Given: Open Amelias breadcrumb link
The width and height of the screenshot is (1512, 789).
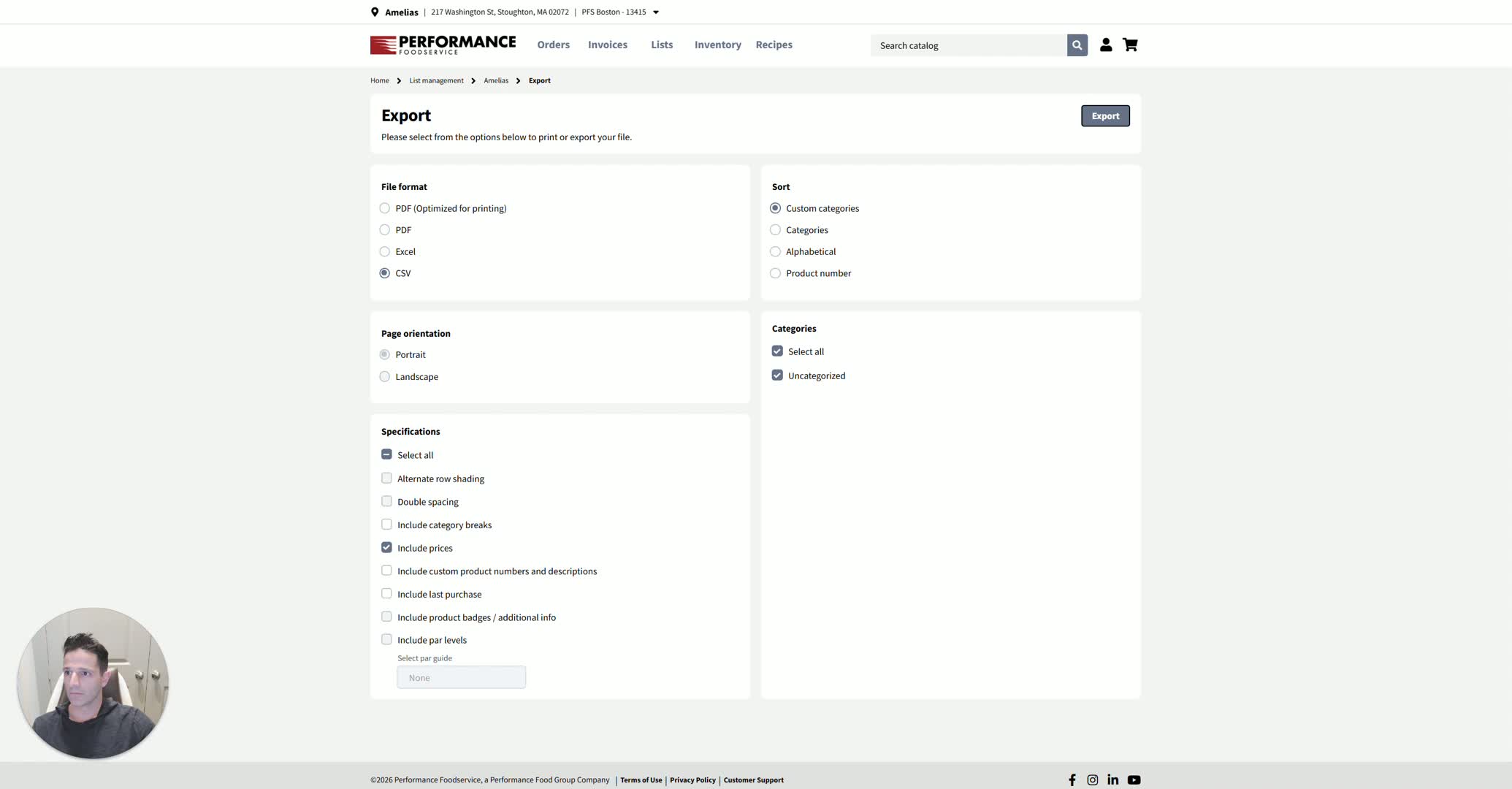Looking at the screenshot, I should point(496,80).
